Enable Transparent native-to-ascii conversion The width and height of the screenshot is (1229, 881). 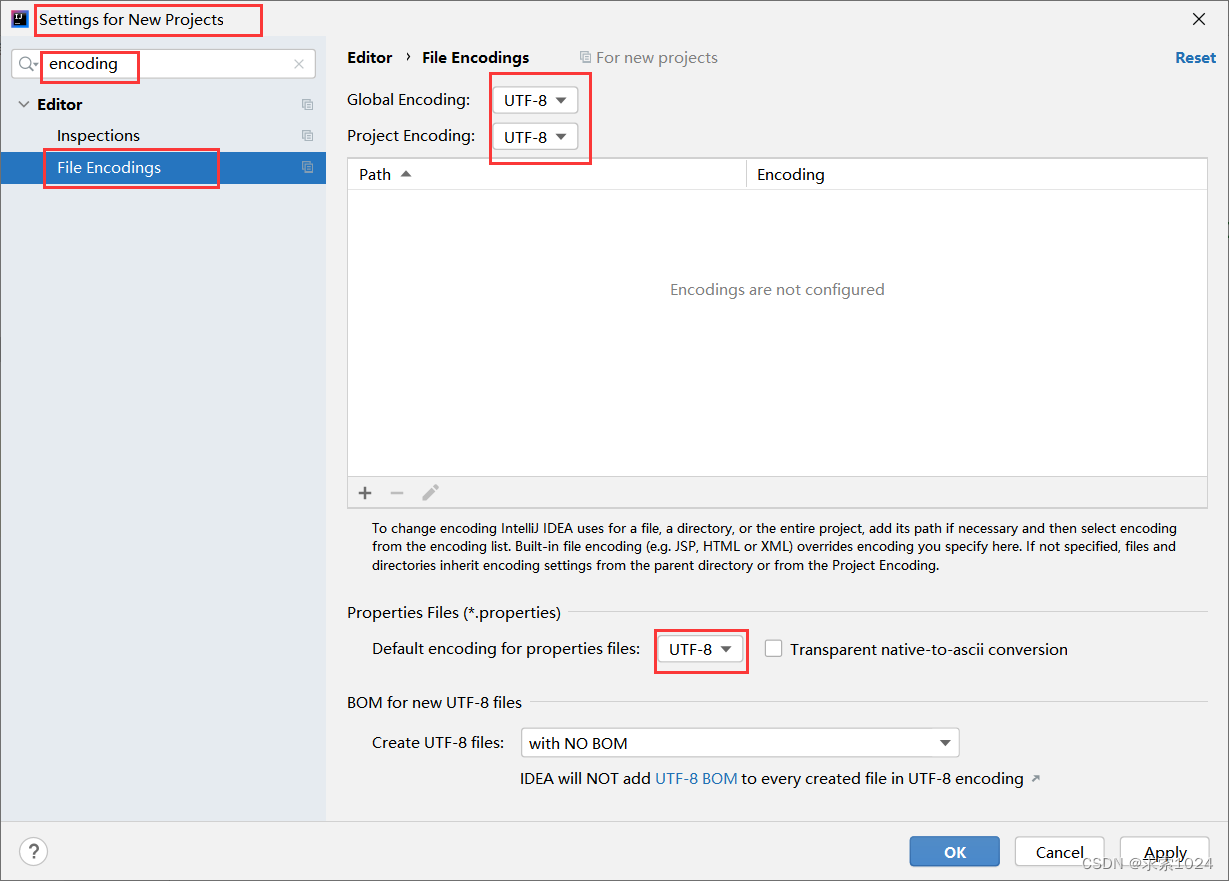click(x=773, y=648)
